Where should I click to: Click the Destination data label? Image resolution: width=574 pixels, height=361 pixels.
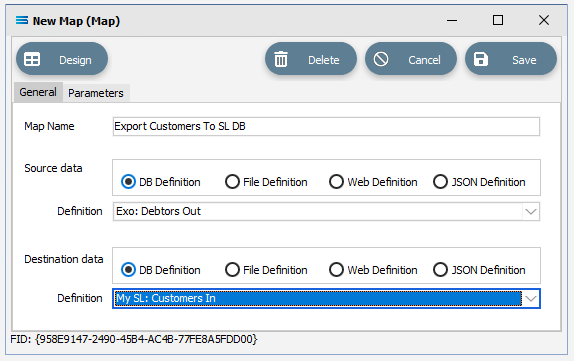click(x=64, y=259)
